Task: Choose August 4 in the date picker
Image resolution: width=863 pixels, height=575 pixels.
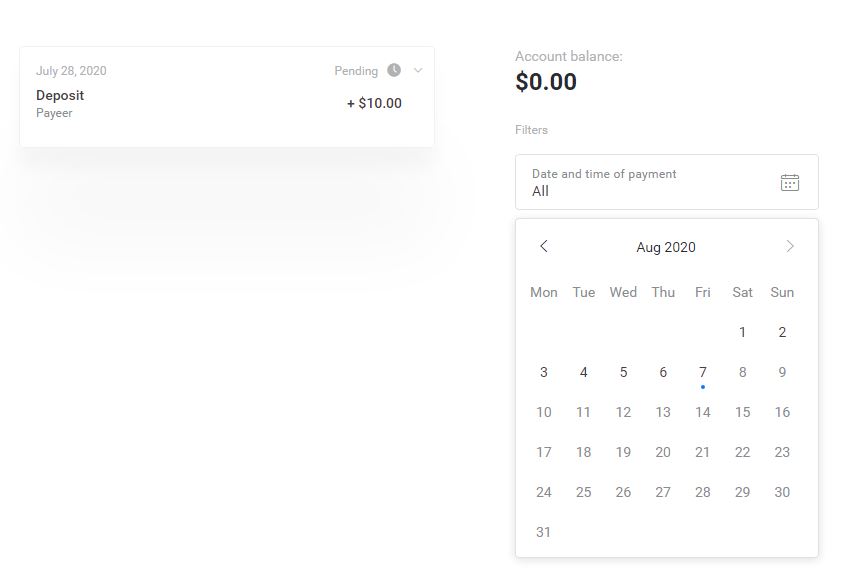Action: (584, 372)
